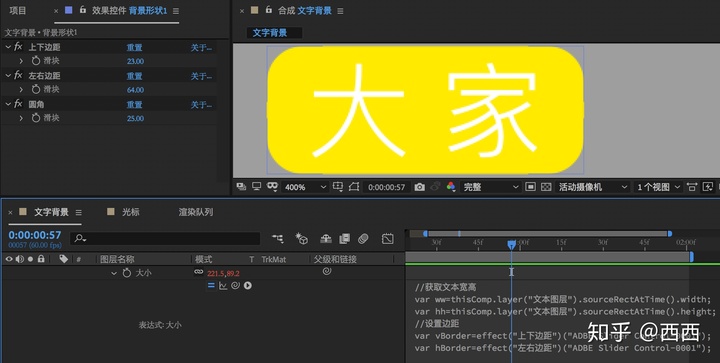Image resolution: width=720 pixels, height=363 pixels.
Task: Enable motion blur icon in timeline
Action: click(x=363, y=238)
